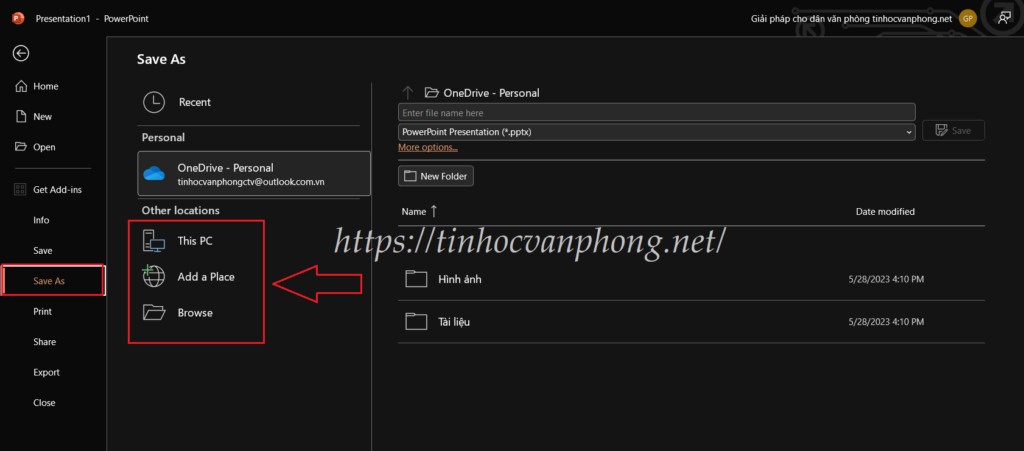Click the Home house icon

(x=21, y=86)
